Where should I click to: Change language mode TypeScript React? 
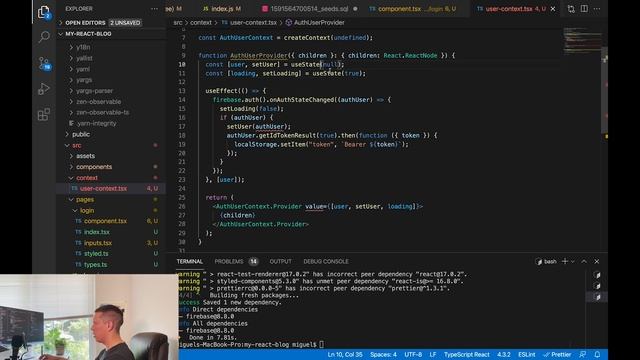[x=467, y=354]
